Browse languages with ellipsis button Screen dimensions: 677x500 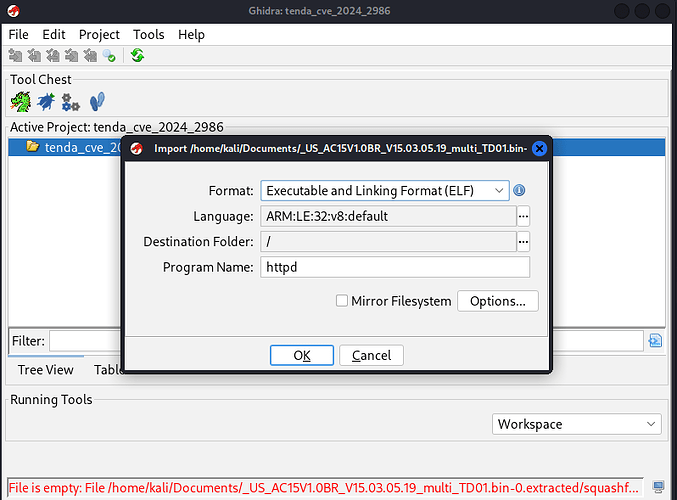[523, 216]
